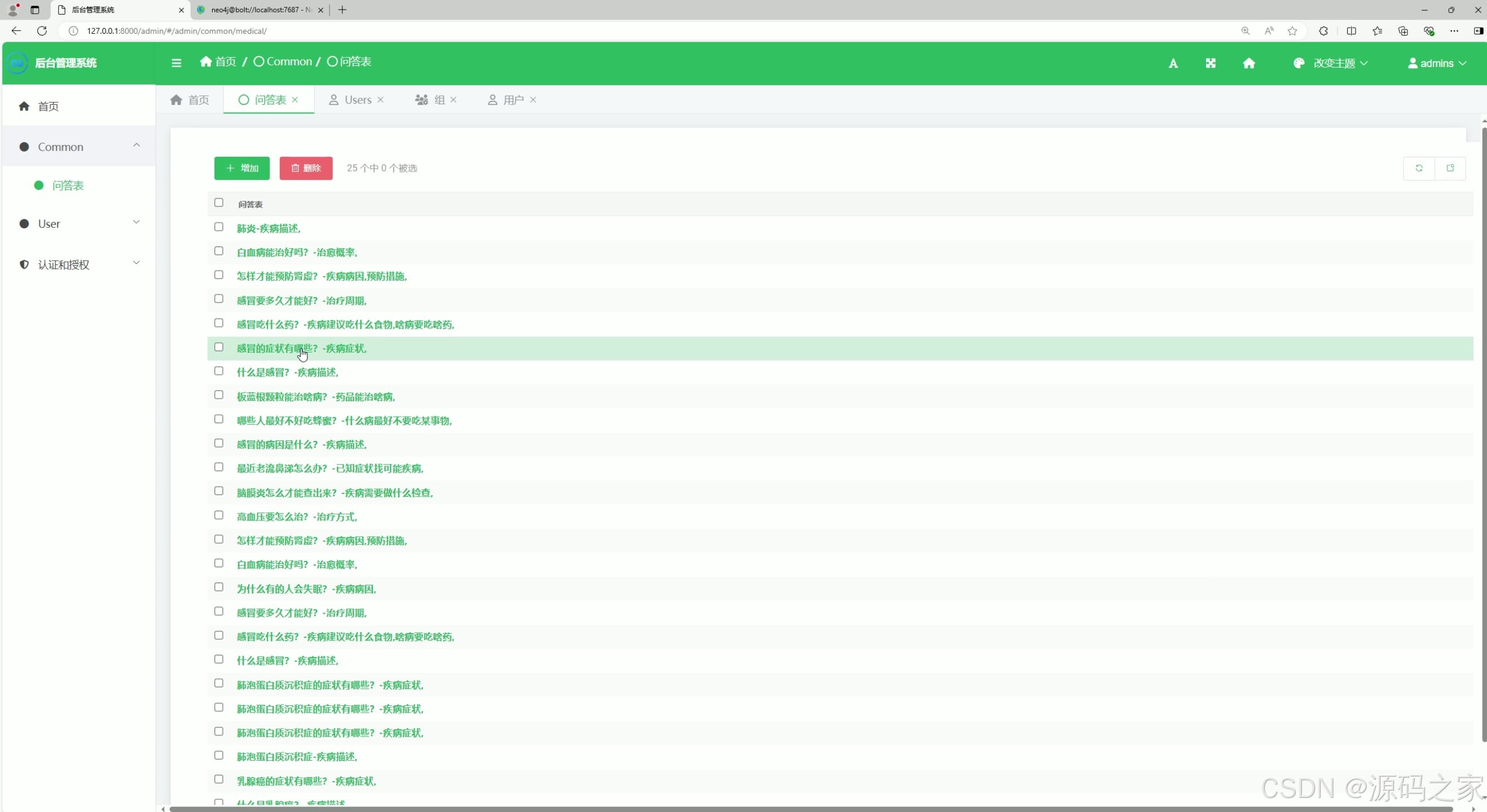
Task: Click the hamburger menu collapse icon
Action: 176,63
